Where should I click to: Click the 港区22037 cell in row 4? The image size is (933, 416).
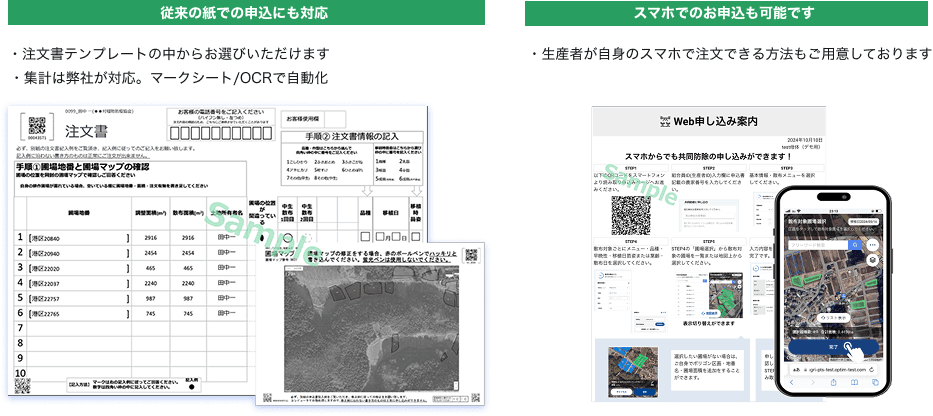click(x=79, y=283)
